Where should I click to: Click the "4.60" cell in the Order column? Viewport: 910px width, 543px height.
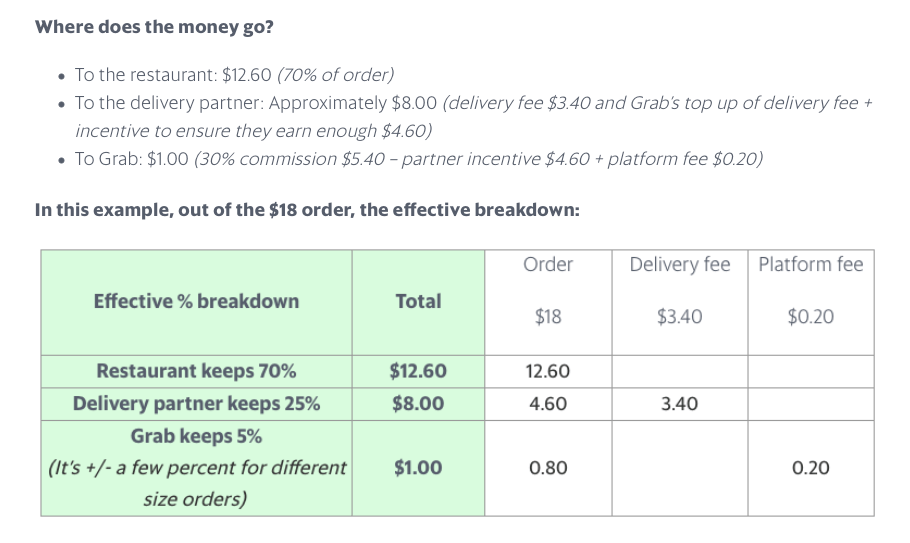point(548,404)
